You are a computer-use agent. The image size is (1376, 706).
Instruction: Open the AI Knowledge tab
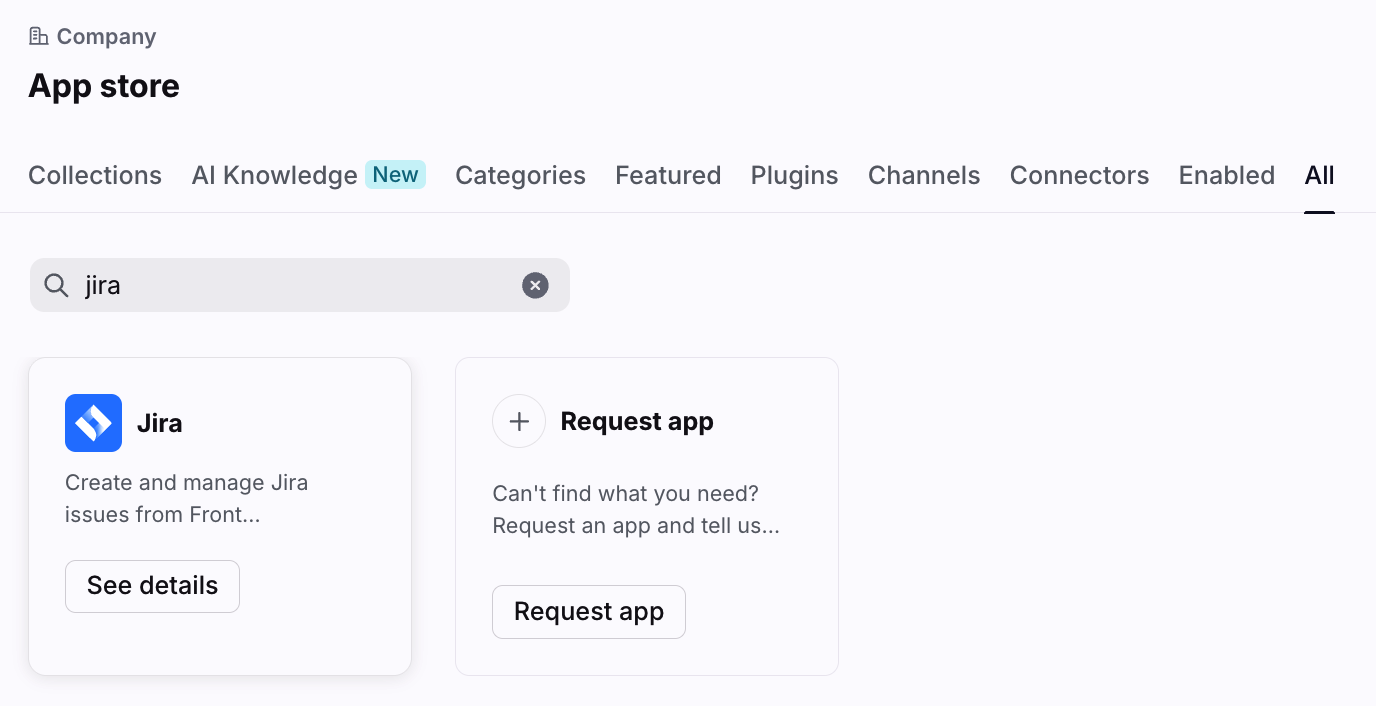click(x=274, y=175)
